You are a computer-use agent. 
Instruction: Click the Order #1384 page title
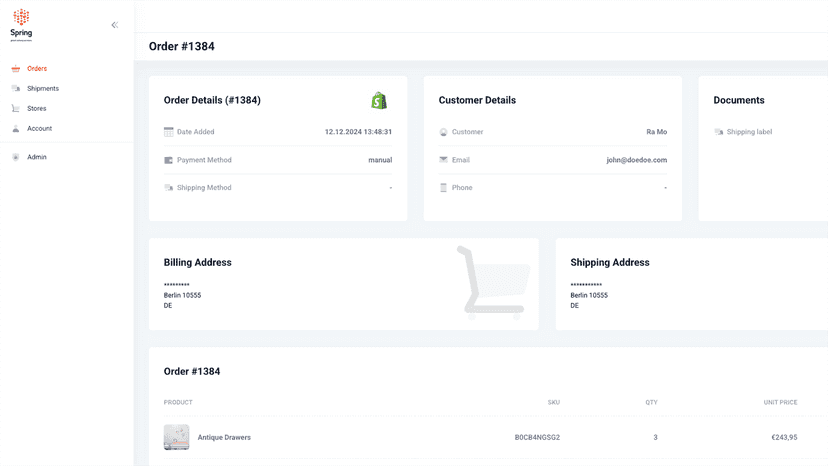(x=182, y=46)
